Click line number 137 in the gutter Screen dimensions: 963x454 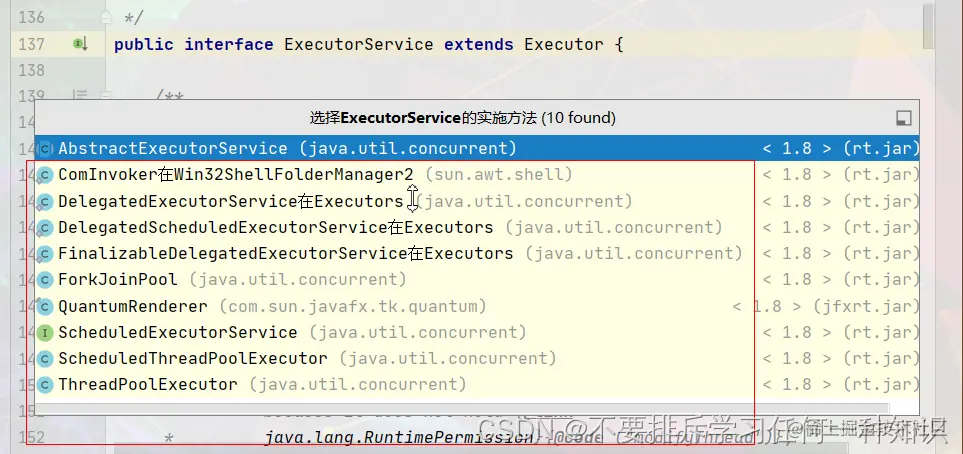(31, 44)
